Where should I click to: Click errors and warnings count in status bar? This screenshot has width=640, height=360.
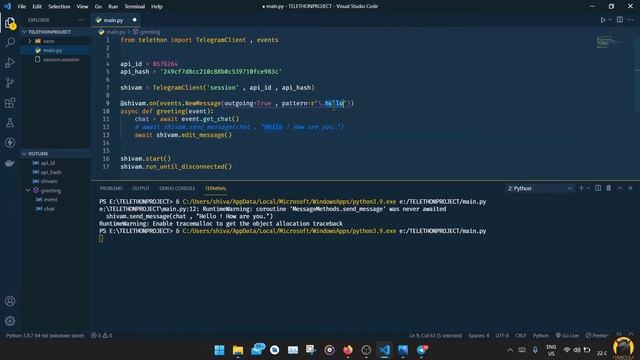coord(101,336)
